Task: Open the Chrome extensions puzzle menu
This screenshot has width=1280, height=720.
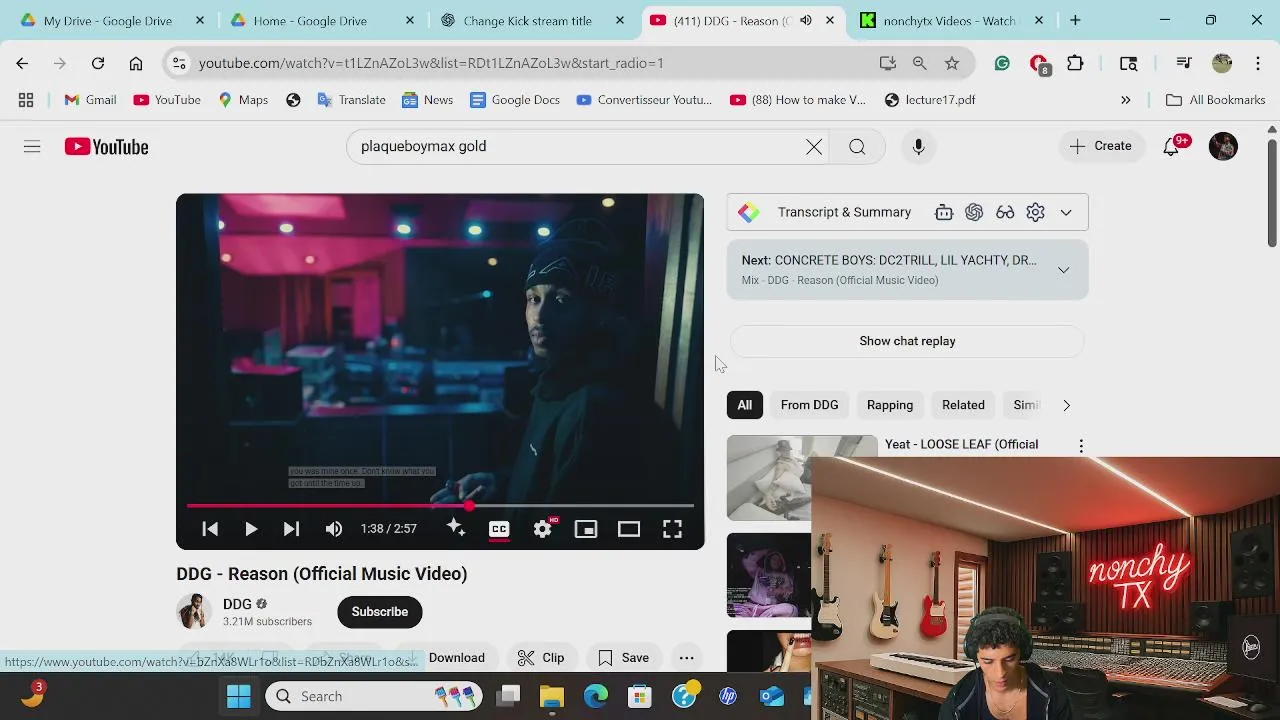Action: (1075, 63)
